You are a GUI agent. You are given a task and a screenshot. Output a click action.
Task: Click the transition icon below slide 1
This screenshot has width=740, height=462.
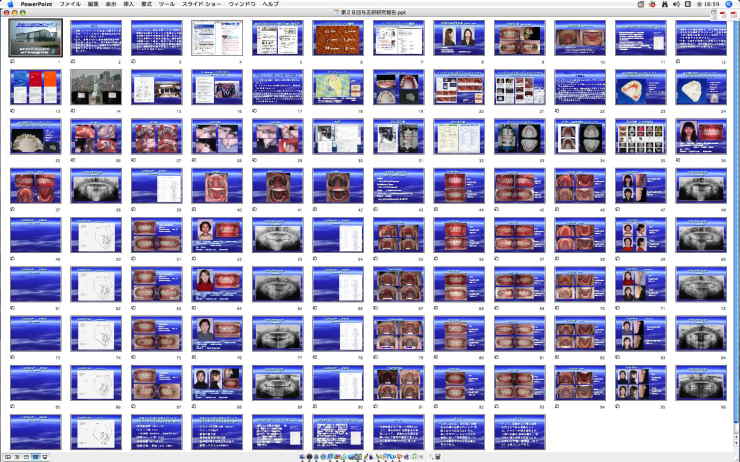coord(12,60)
